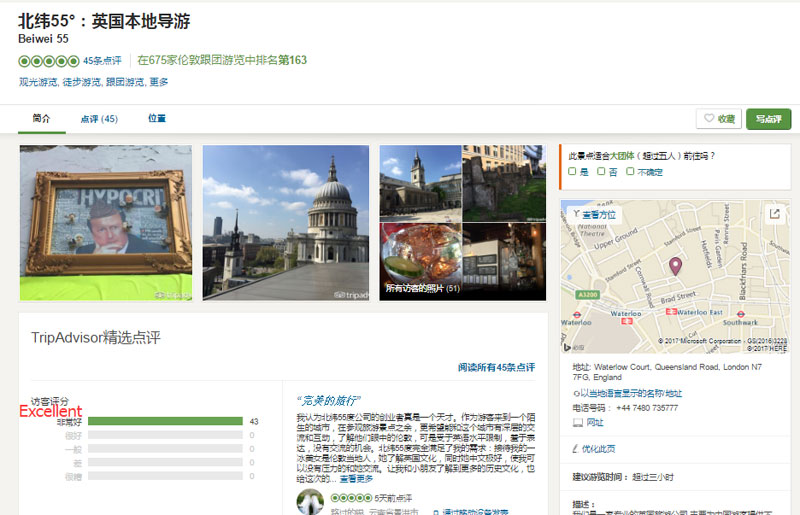Expand the review with 查看更多
The image size is (800, 515).
(359, 479)
